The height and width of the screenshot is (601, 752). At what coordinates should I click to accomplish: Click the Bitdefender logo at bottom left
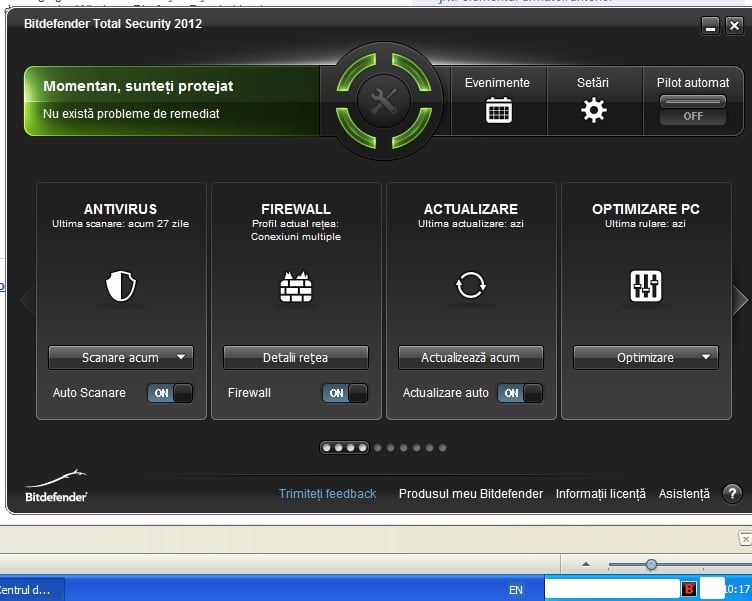point(56,486)
